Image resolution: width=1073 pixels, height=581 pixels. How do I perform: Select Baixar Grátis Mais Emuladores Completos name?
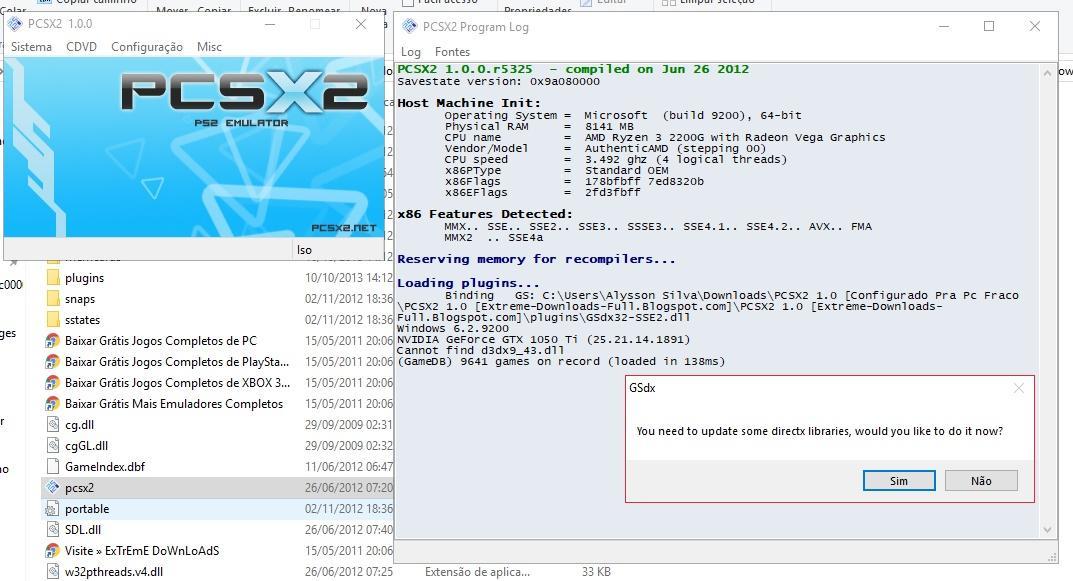174,404
